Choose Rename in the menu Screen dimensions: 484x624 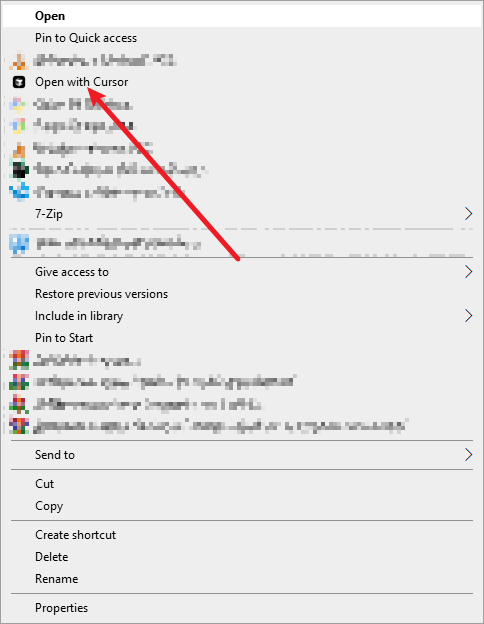(x=242, y=579)
